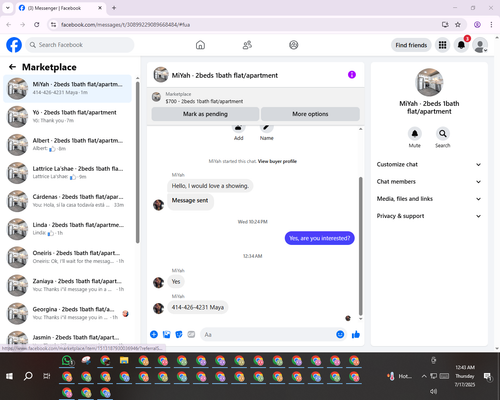Open conversation info purple icon
This screenshot has width=500, height=400.
[x=352, y=75]
